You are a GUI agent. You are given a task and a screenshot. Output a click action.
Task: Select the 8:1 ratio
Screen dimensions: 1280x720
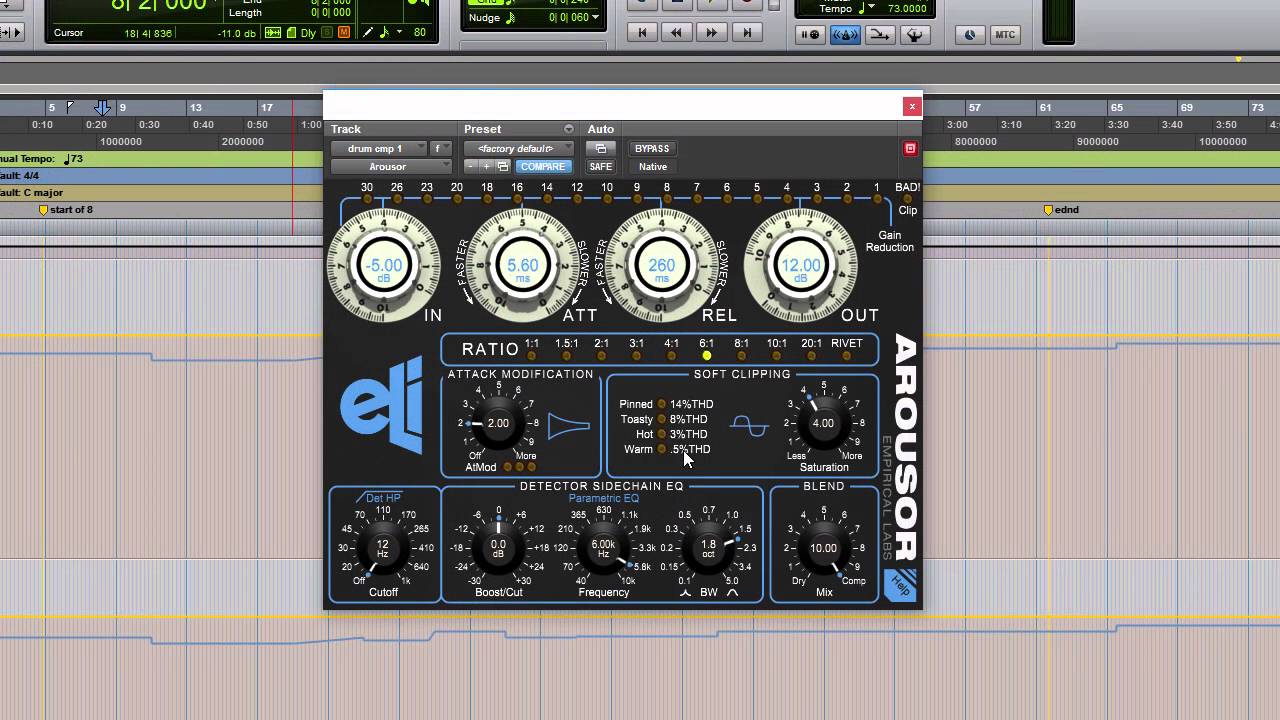point(741,349)
